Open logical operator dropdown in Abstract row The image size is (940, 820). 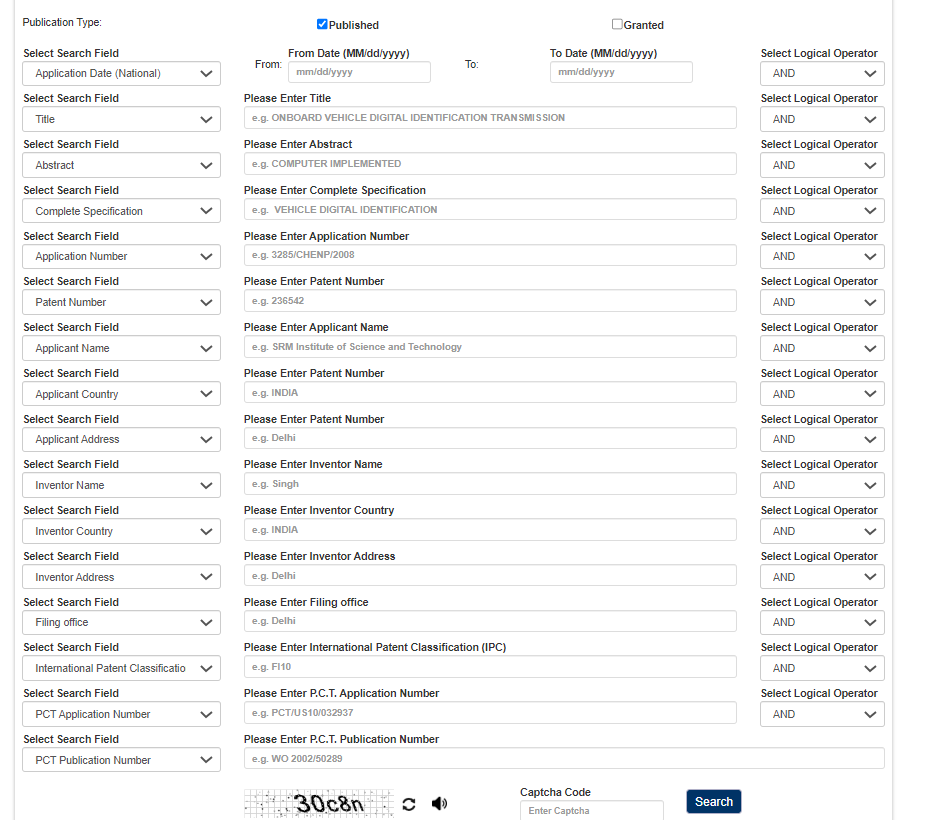pyautogui.click(x=822, y=165)
